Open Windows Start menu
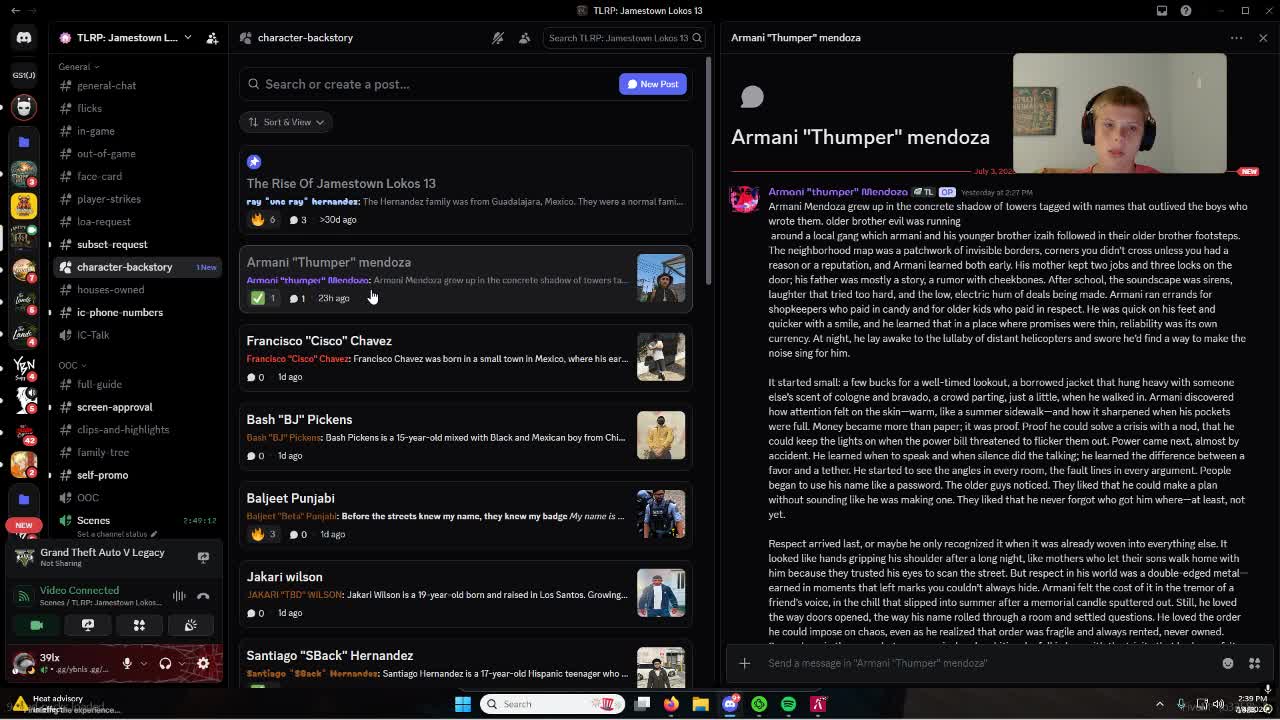The width and height of the screenshot is (1280, 720). (463, 704)
